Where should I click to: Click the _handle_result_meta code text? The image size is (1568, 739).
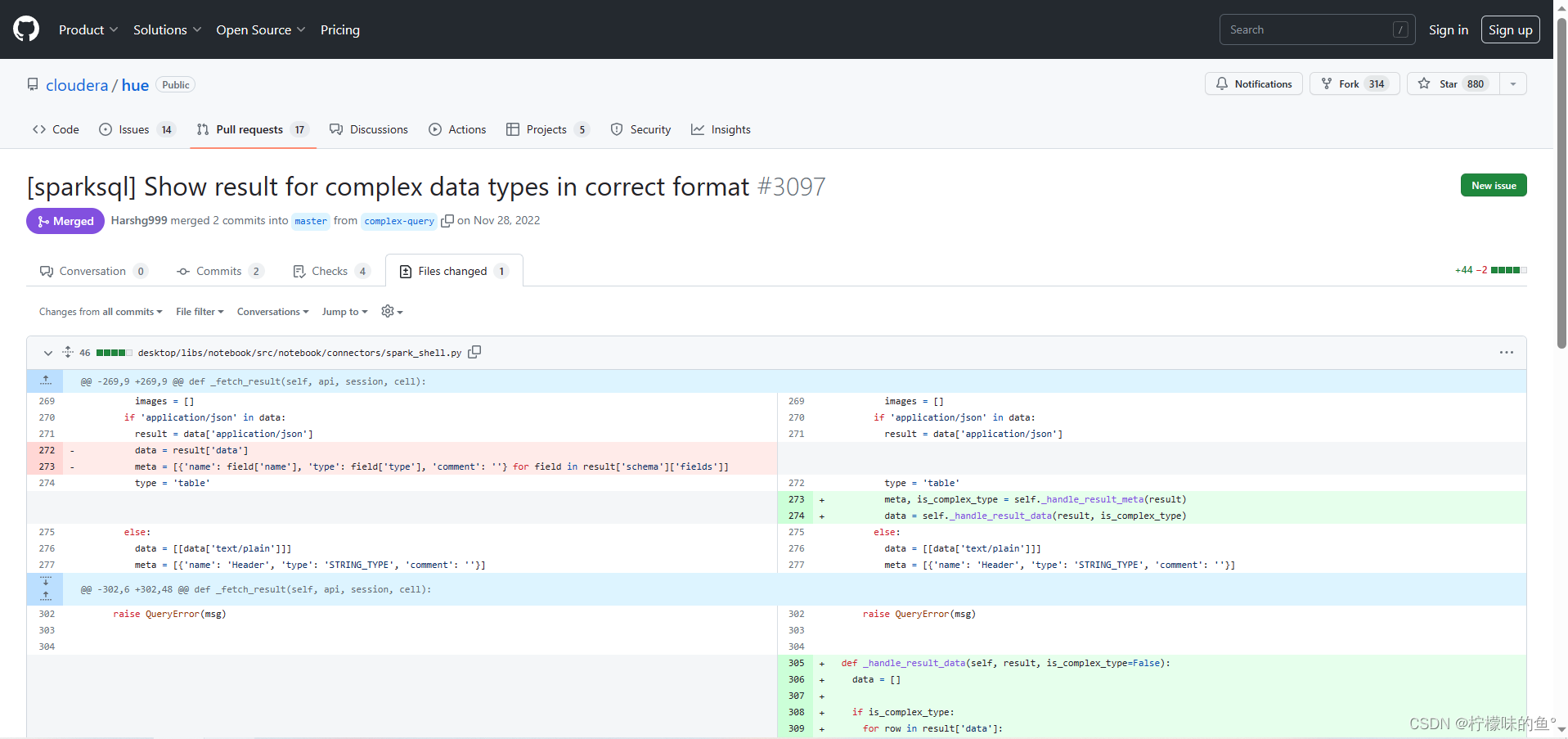pyautogui.click(x=1093, y=499)
